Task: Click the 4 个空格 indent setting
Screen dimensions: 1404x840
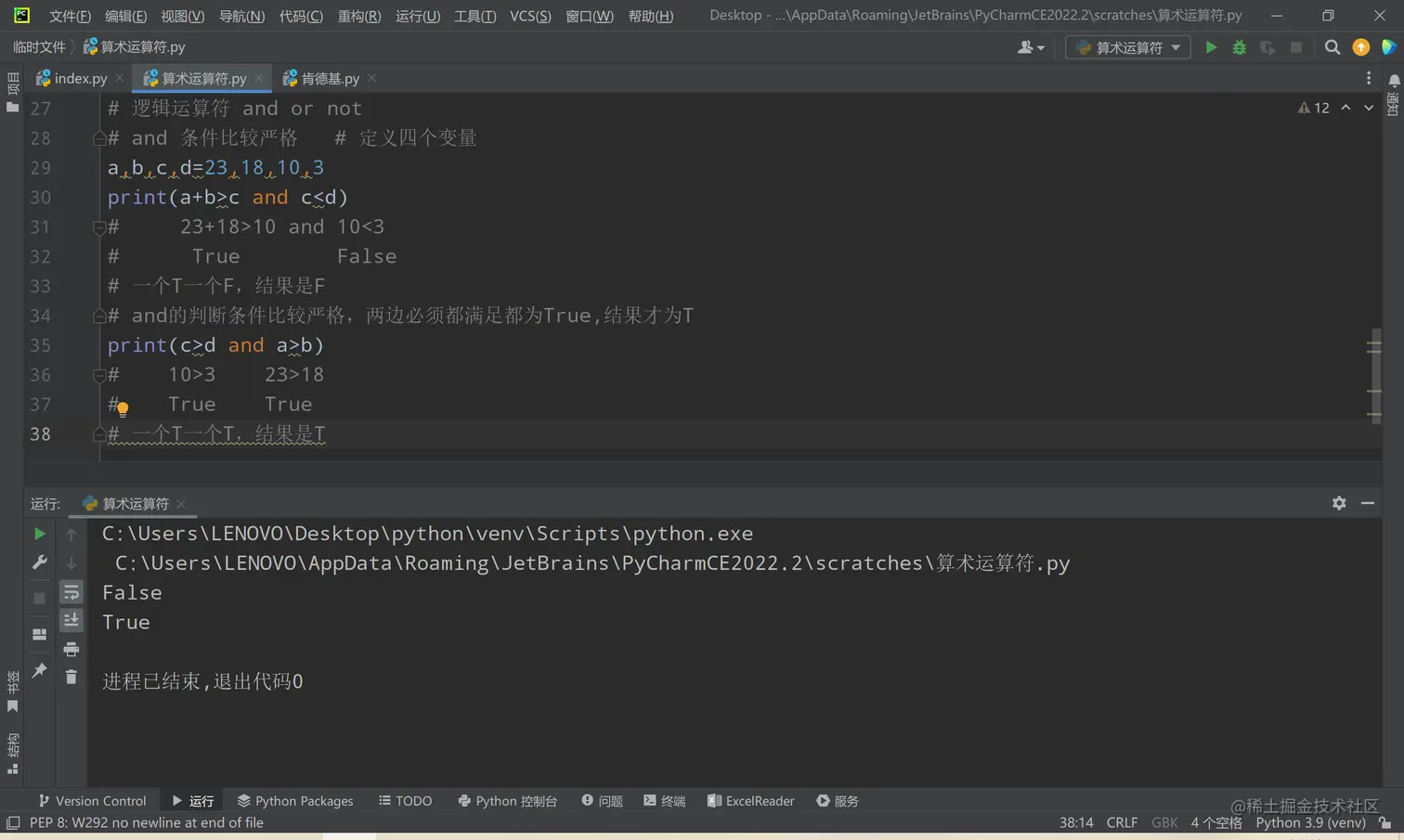Action: point(1216,822)
